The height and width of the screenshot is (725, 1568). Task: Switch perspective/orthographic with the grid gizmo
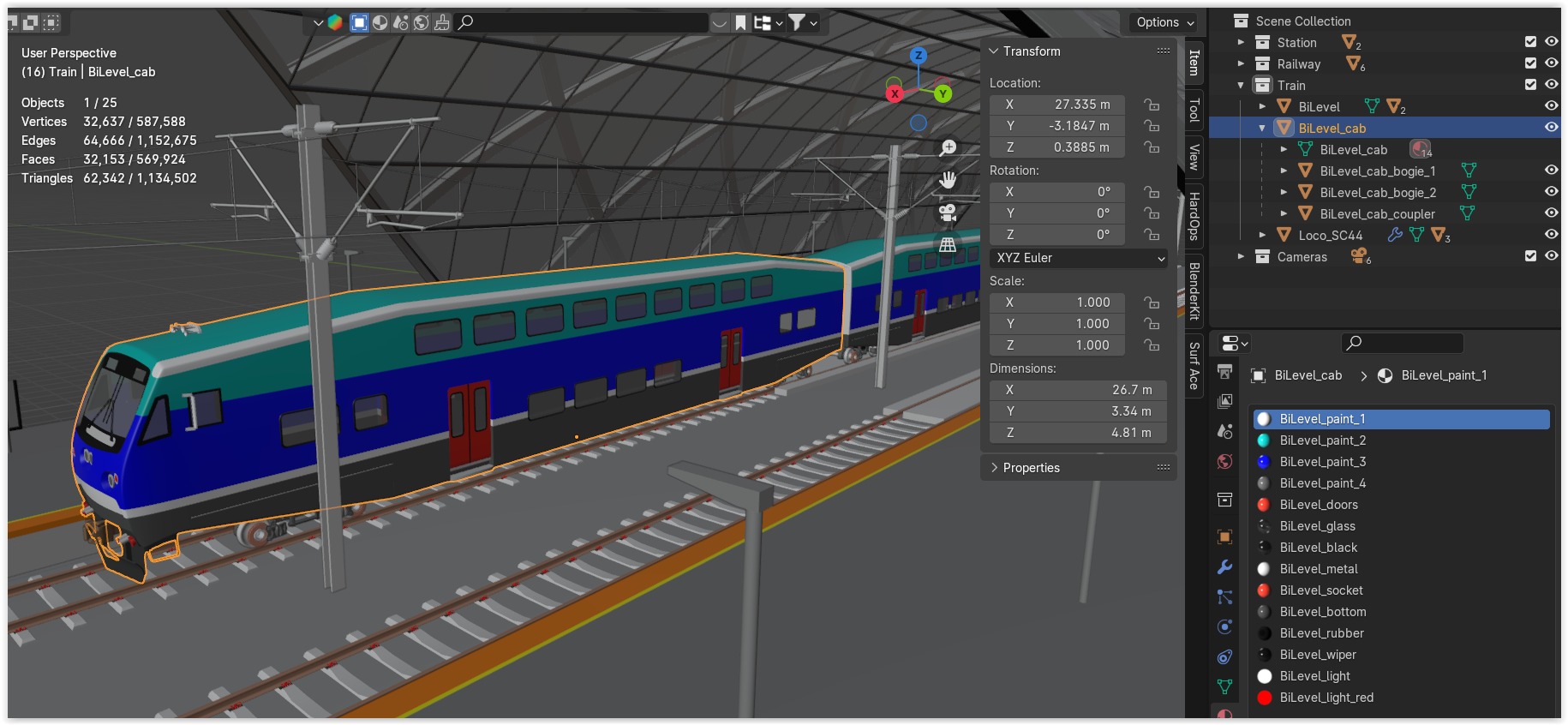click(948, 245)
